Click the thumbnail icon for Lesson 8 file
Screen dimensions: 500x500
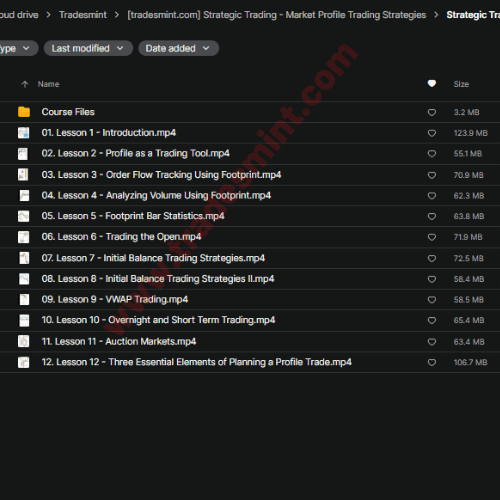[24, 279]
